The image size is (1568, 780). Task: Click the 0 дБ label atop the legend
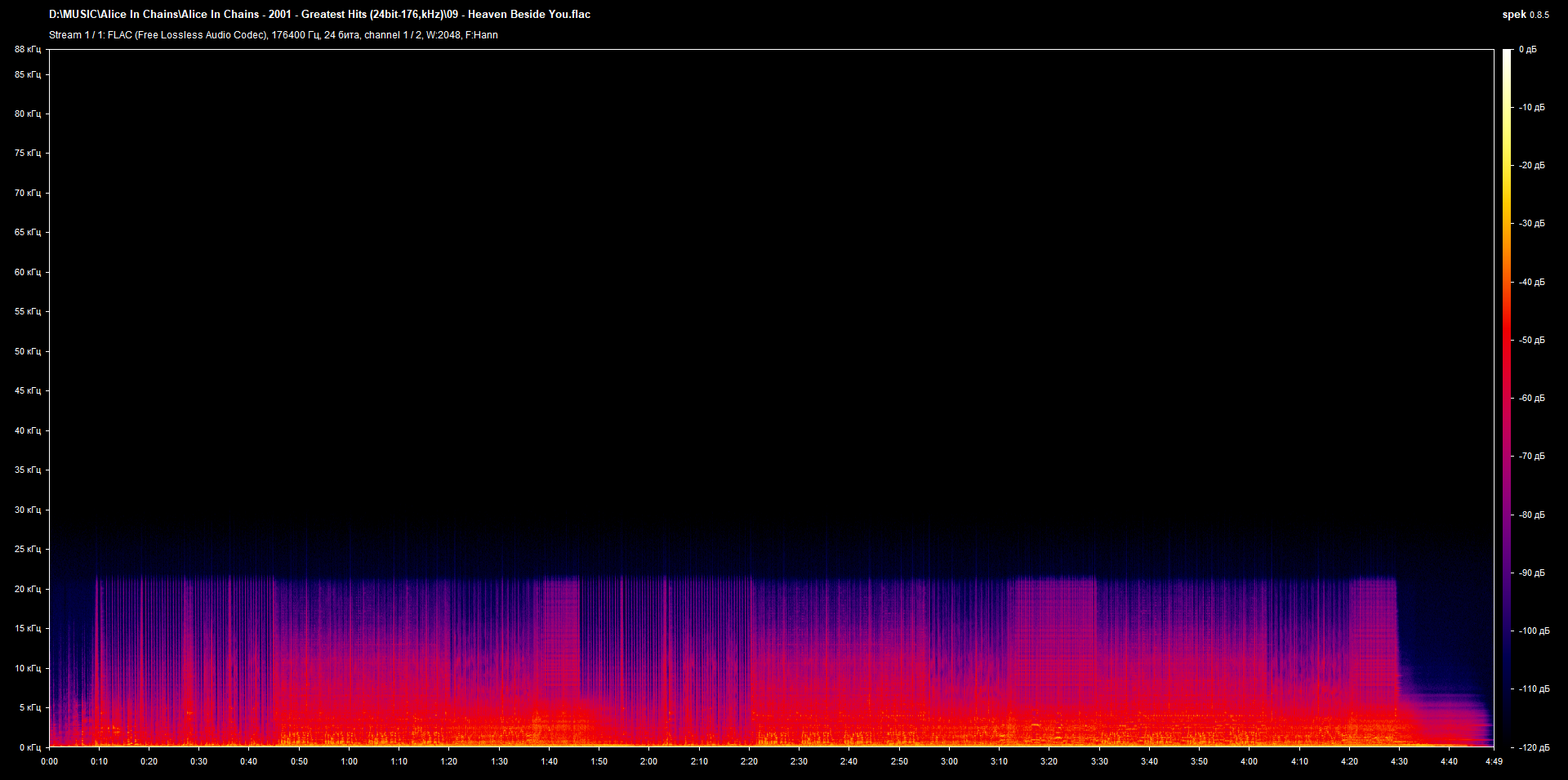point(1529,49)
